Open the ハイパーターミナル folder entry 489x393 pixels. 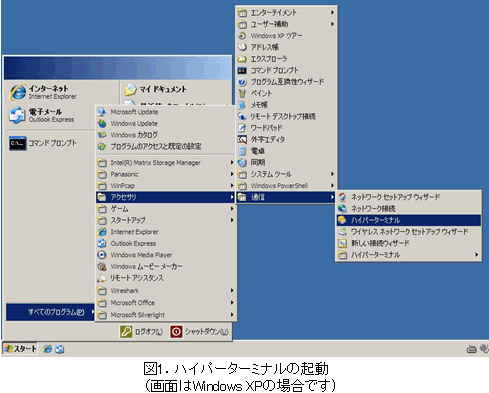pyautogui.click(x=409, y=255)
